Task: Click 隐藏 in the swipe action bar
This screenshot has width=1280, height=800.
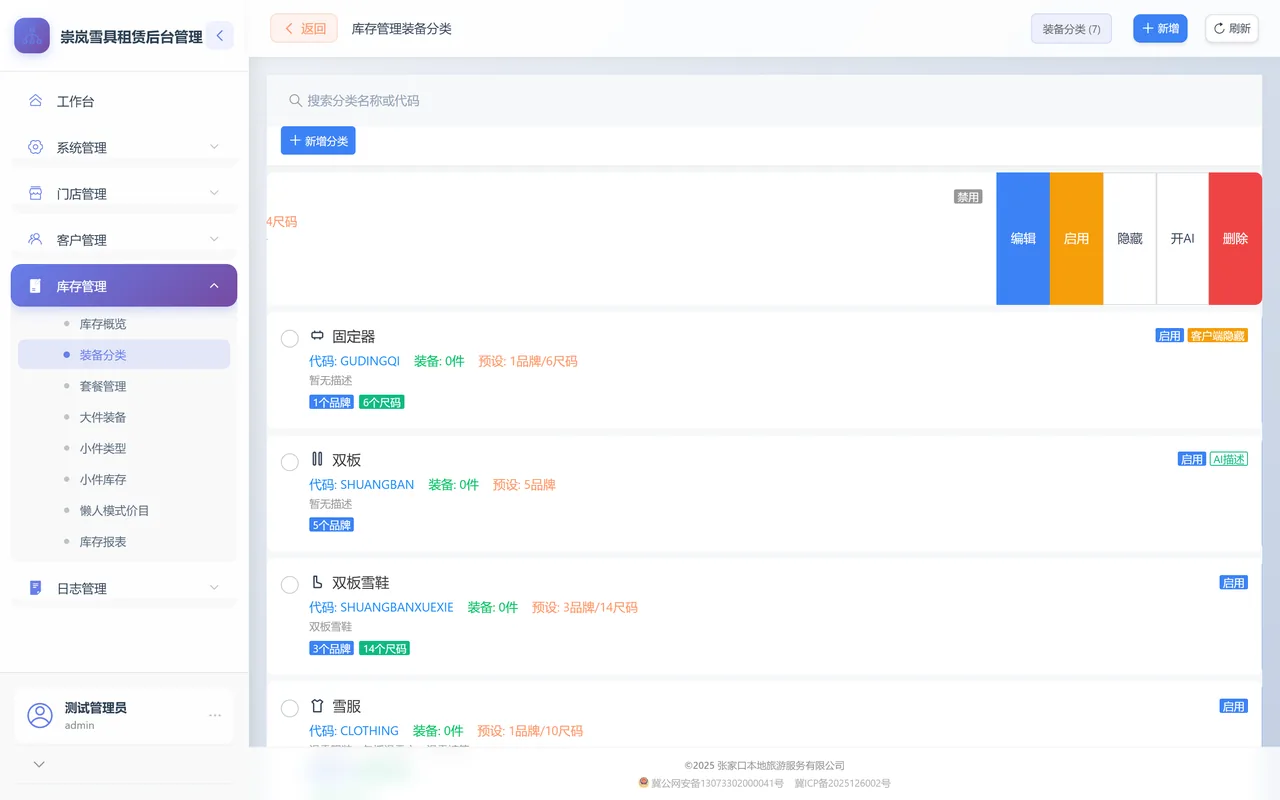Action: (x=1130, y=239)
